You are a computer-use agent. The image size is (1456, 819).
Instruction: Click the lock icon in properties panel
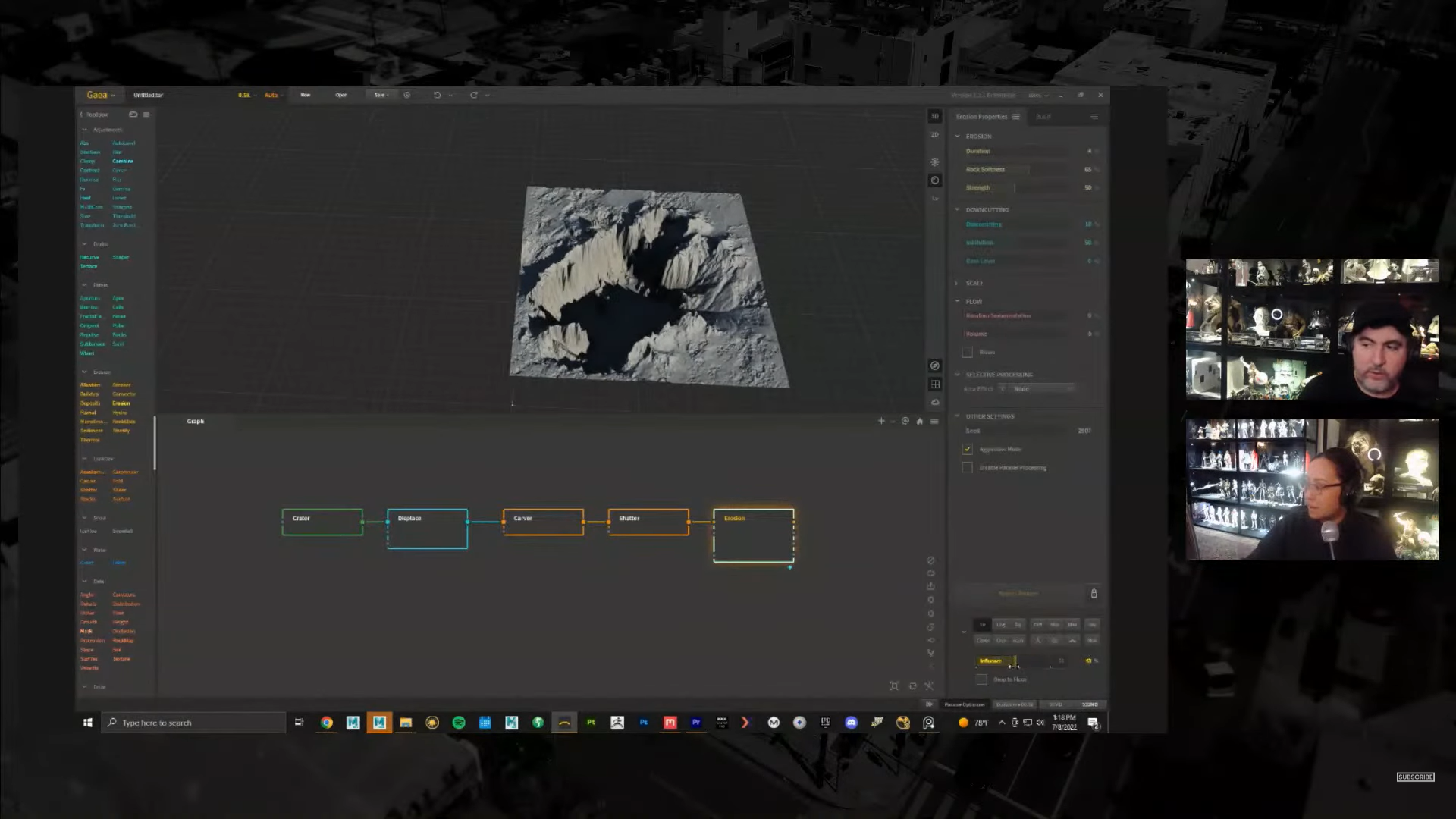[x=1094, y=594]
